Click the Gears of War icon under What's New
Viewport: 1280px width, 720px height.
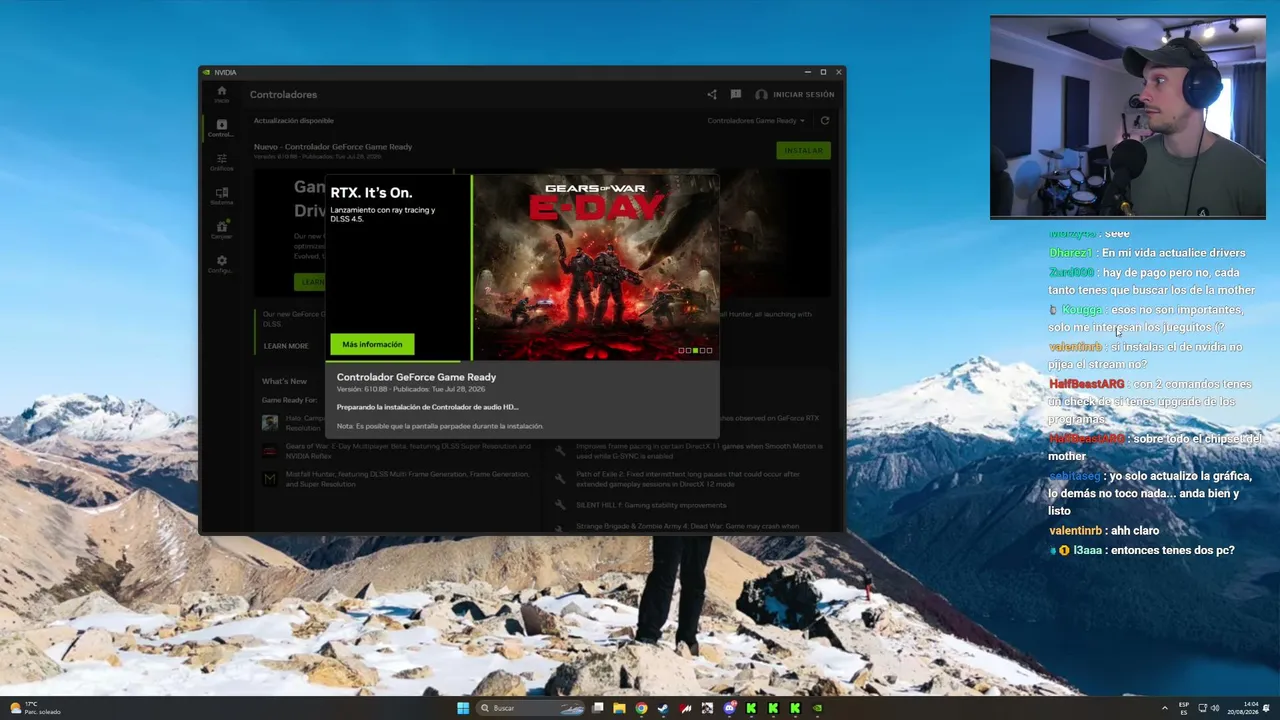(270, 451)
